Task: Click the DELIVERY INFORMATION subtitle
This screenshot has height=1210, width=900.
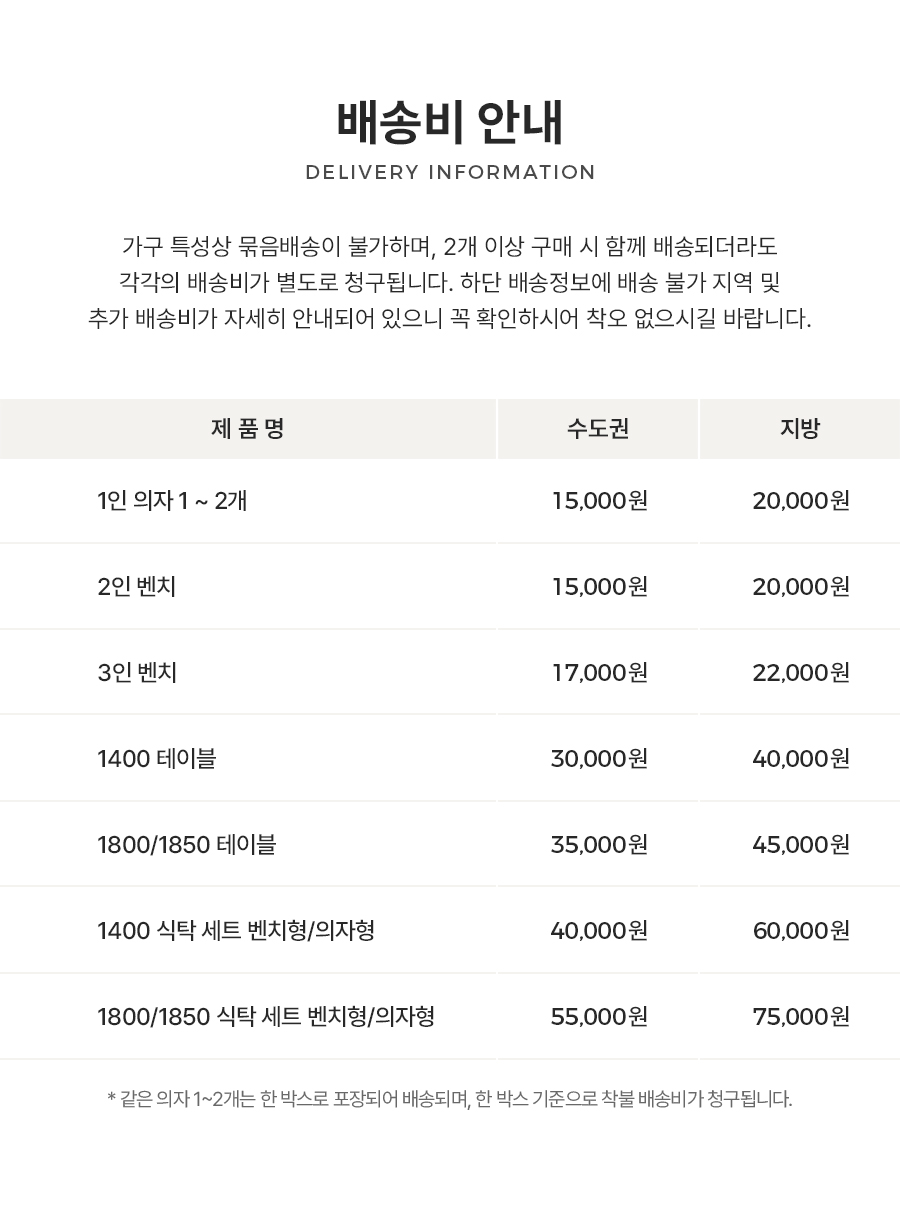Action: pos(450,172)
